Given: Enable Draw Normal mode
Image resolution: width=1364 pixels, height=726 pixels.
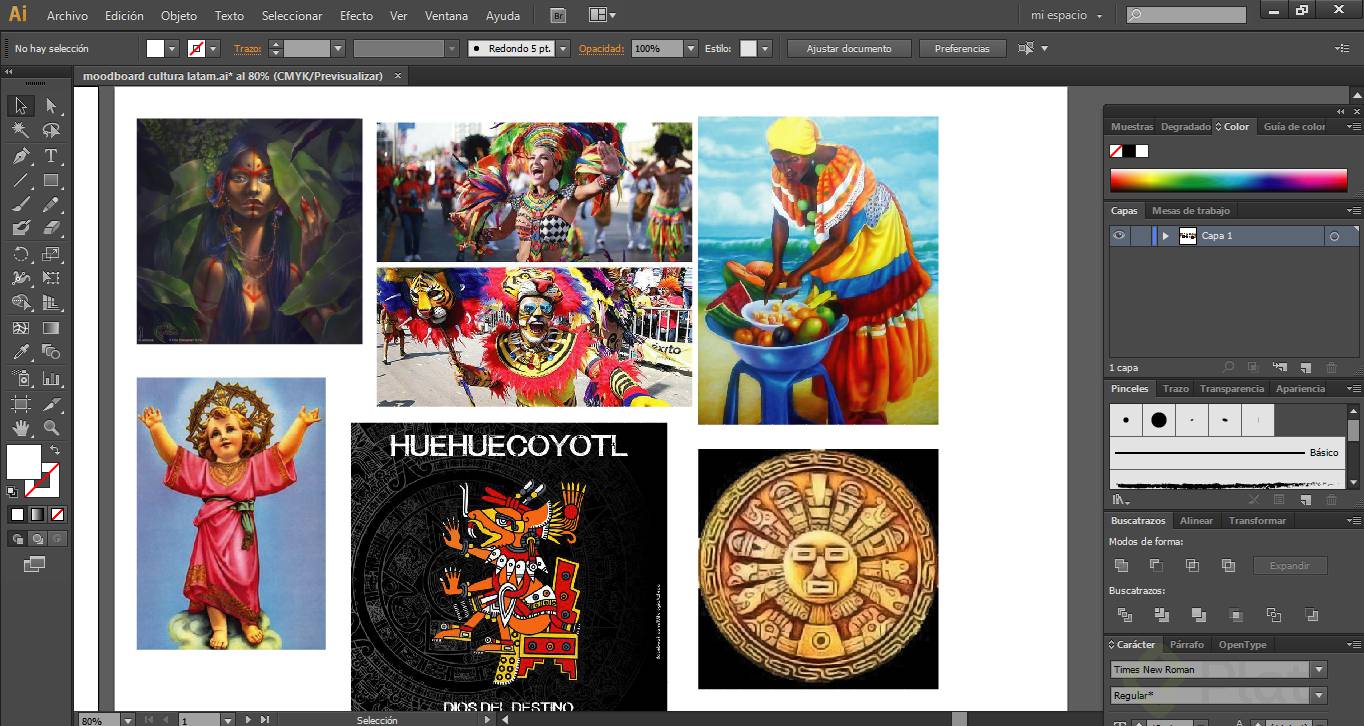Looking at the screenshot, I should point(18,539).
